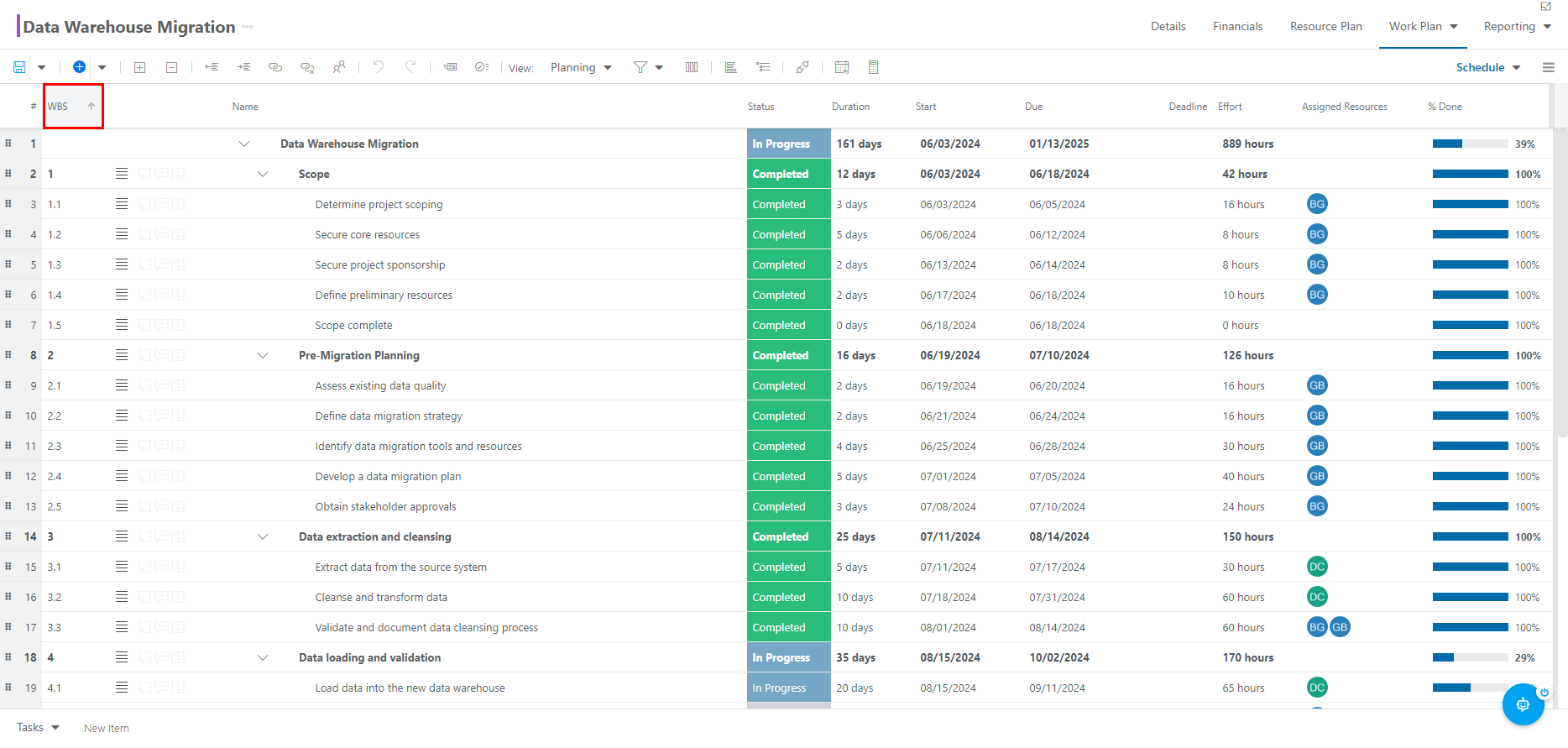Click the outline list view icon

[x=763, y=67]
